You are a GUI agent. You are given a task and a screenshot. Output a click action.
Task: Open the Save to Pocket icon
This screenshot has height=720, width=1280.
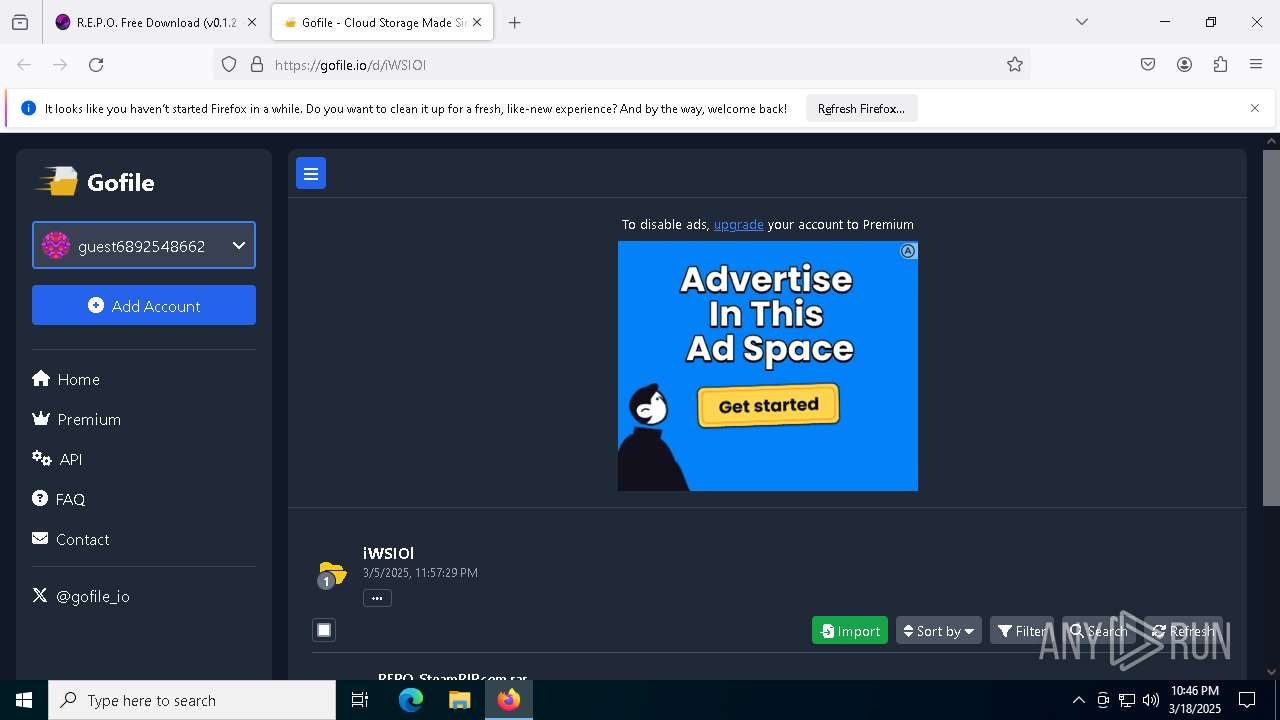(x=1148, y=65)
